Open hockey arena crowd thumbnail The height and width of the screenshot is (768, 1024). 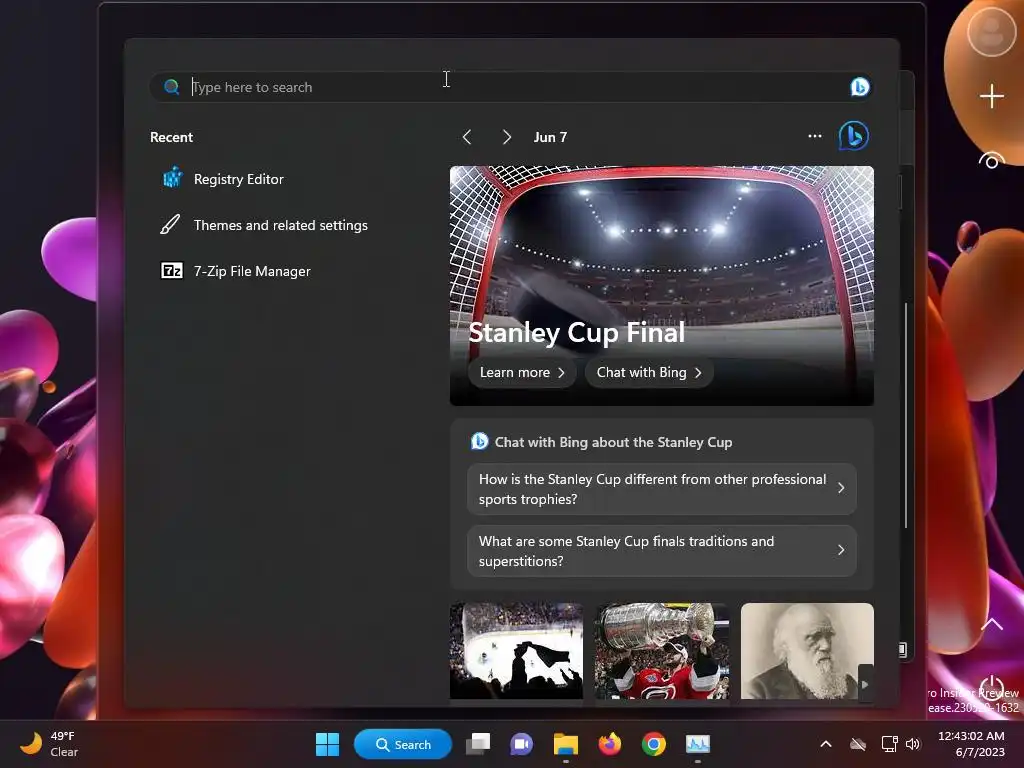pos(516,651)
